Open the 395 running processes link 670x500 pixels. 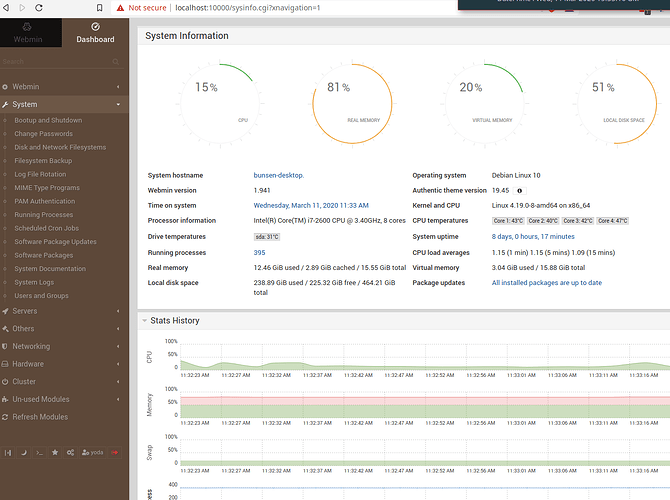tap(259, 253)
